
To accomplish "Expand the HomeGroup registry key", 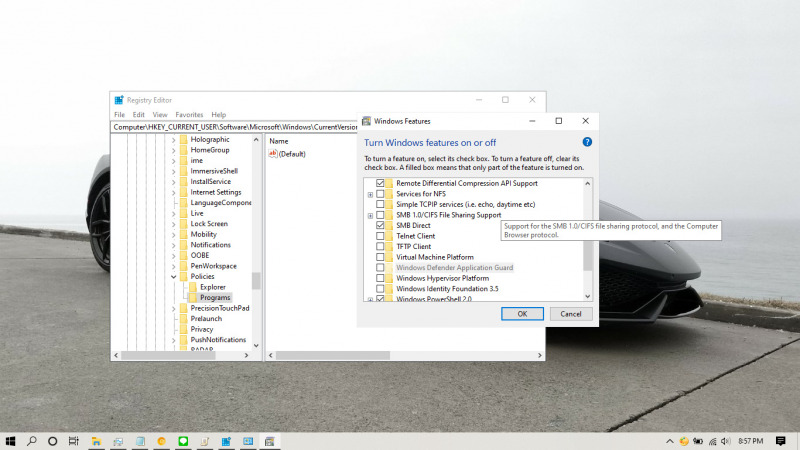I will click(173, 150).
